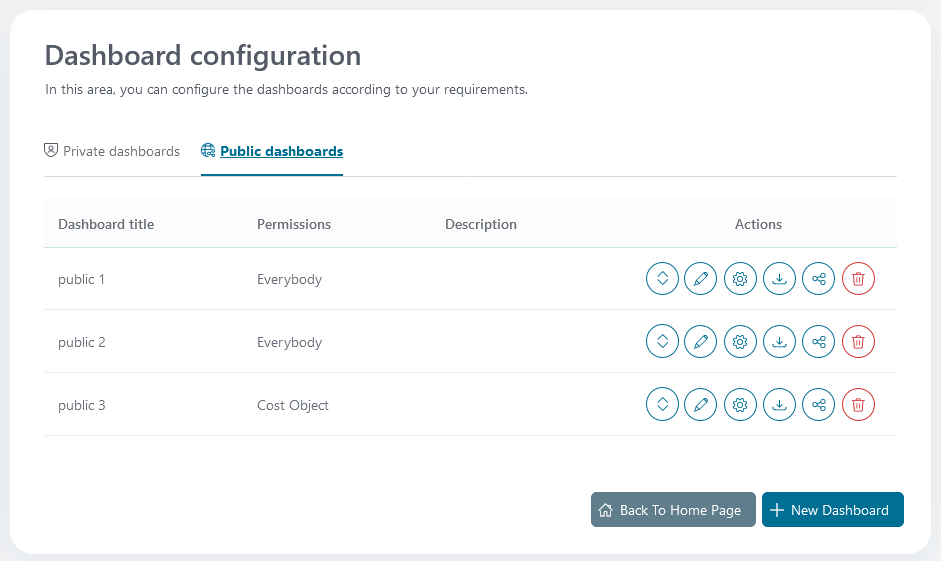Select the Public dashboards tab

click(x=272, y=152)
